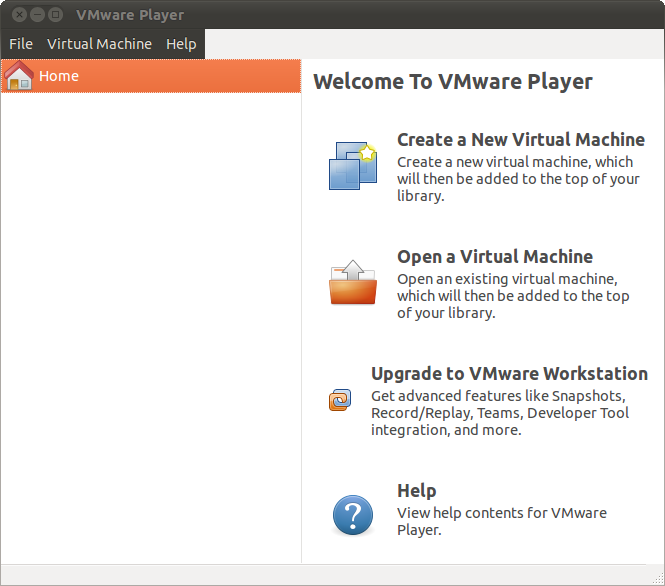
Task: Click the 'Create a New Virtual Machine' heading
Action: click(x=520, y=140)
